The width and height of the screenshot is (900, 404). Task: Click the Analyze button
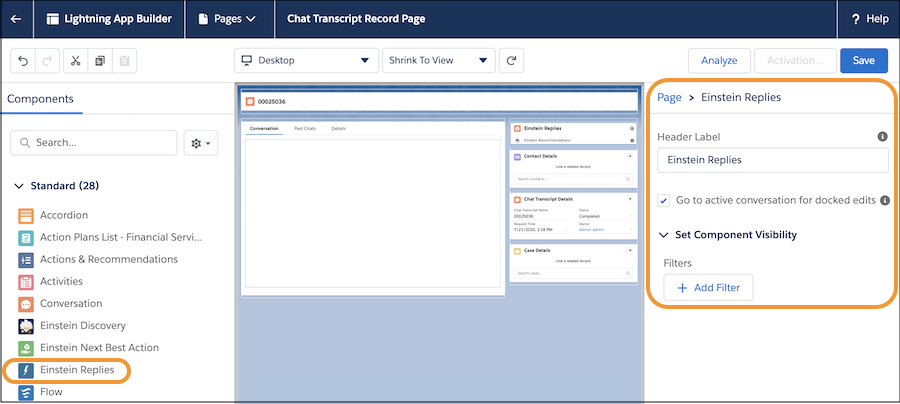[x=719, y=60]
